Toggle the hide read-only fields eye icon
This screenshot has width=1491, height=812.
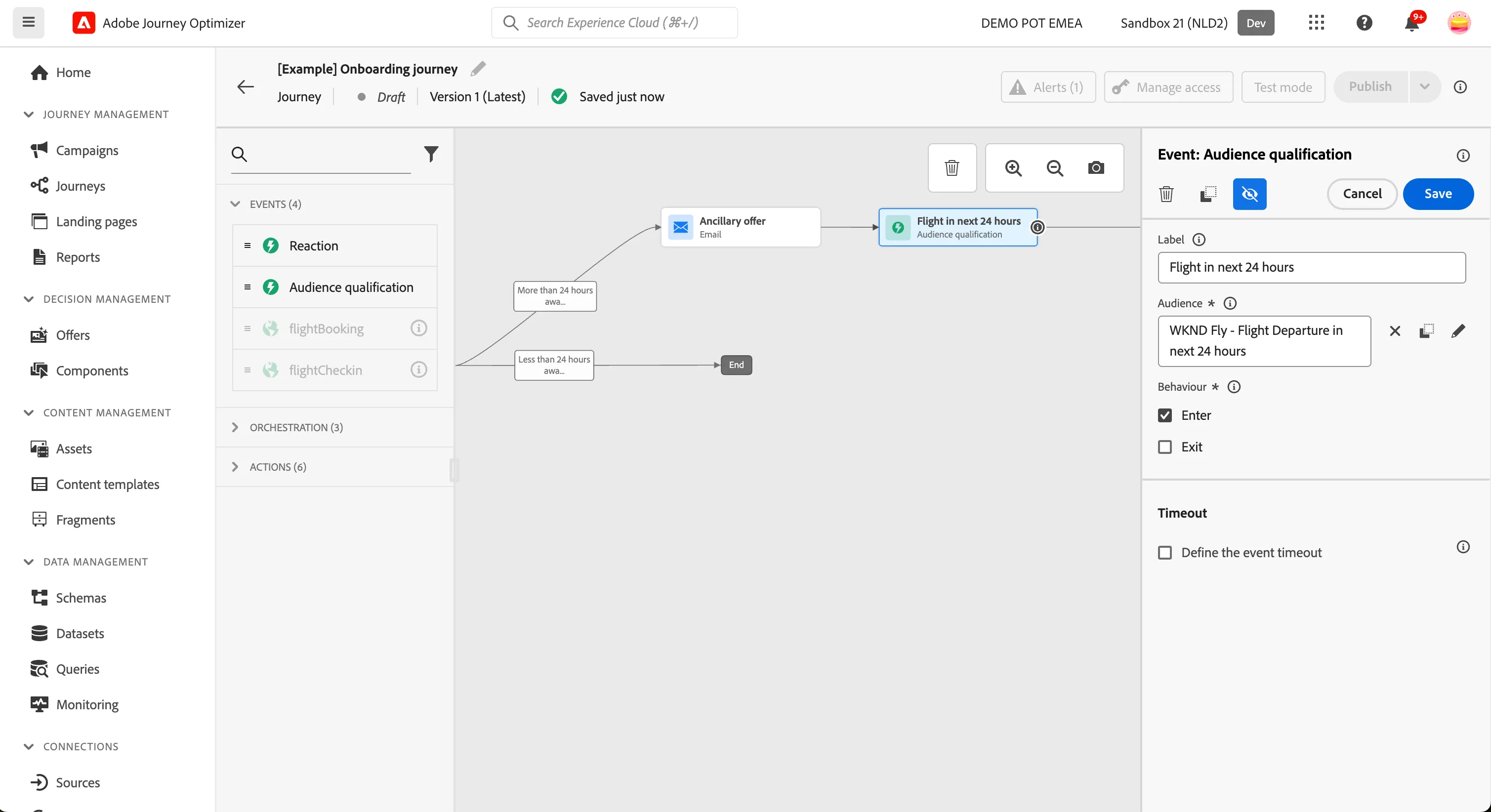(1249, 194)
